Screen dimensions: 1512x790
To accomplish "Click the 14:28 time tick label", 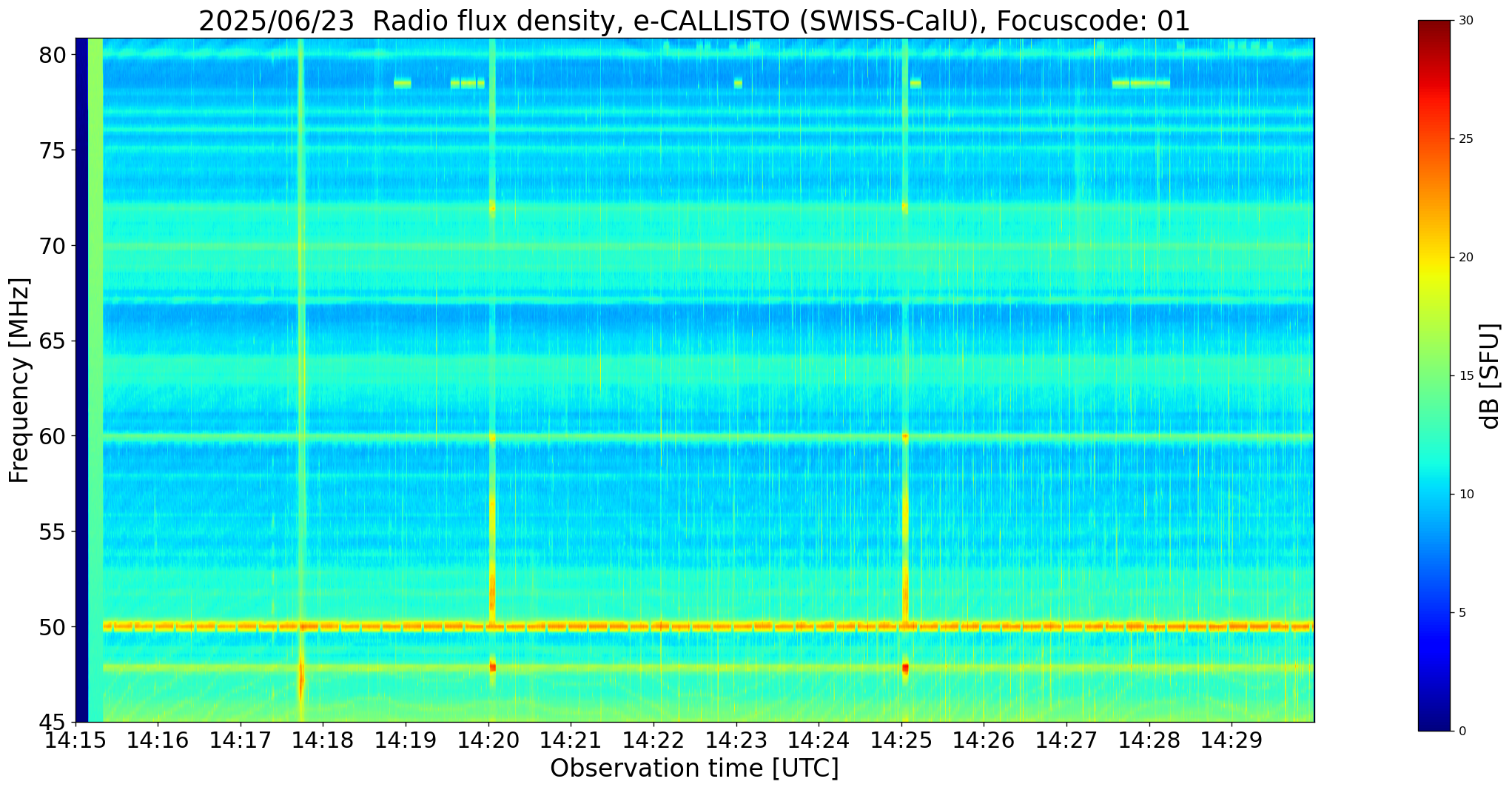I will pyautogui.click(x=1149, y=741).
